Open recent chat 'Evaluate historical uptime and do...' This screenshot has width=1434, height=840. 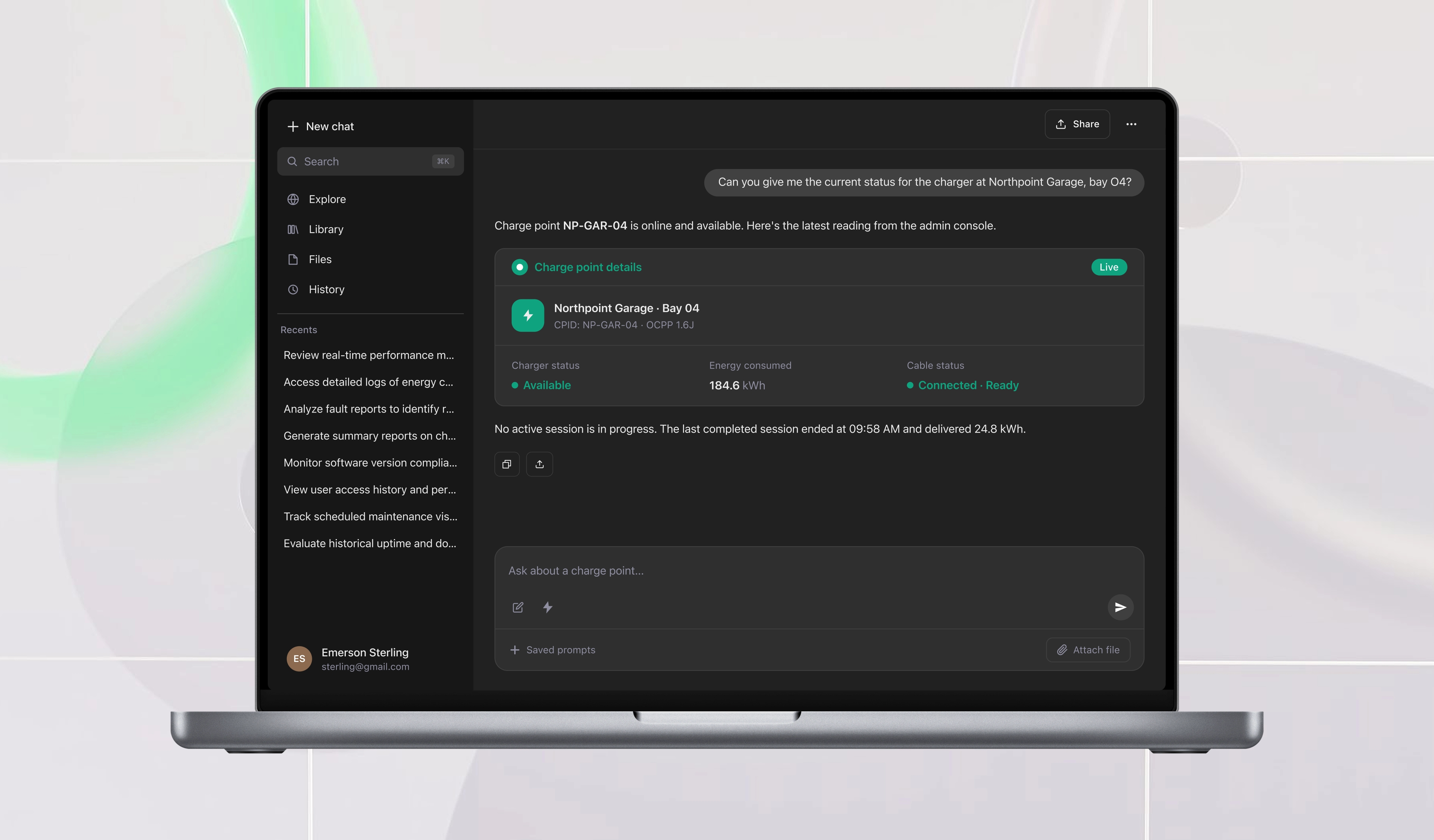370,543
